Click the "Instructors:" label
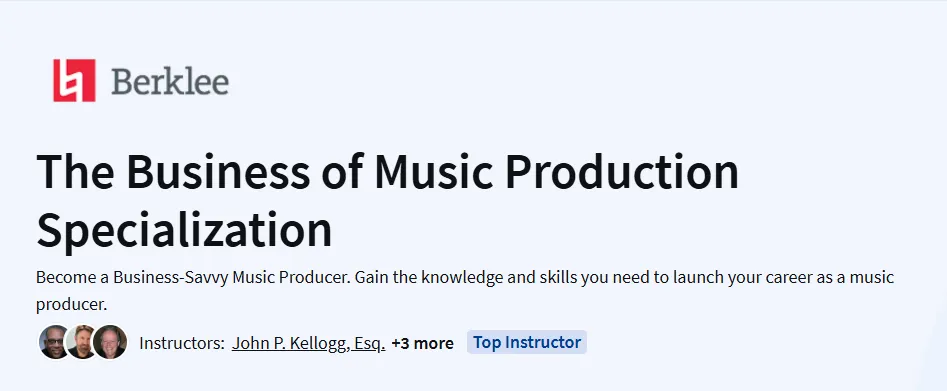Viewport: 947px width, 391px height. 182,343
